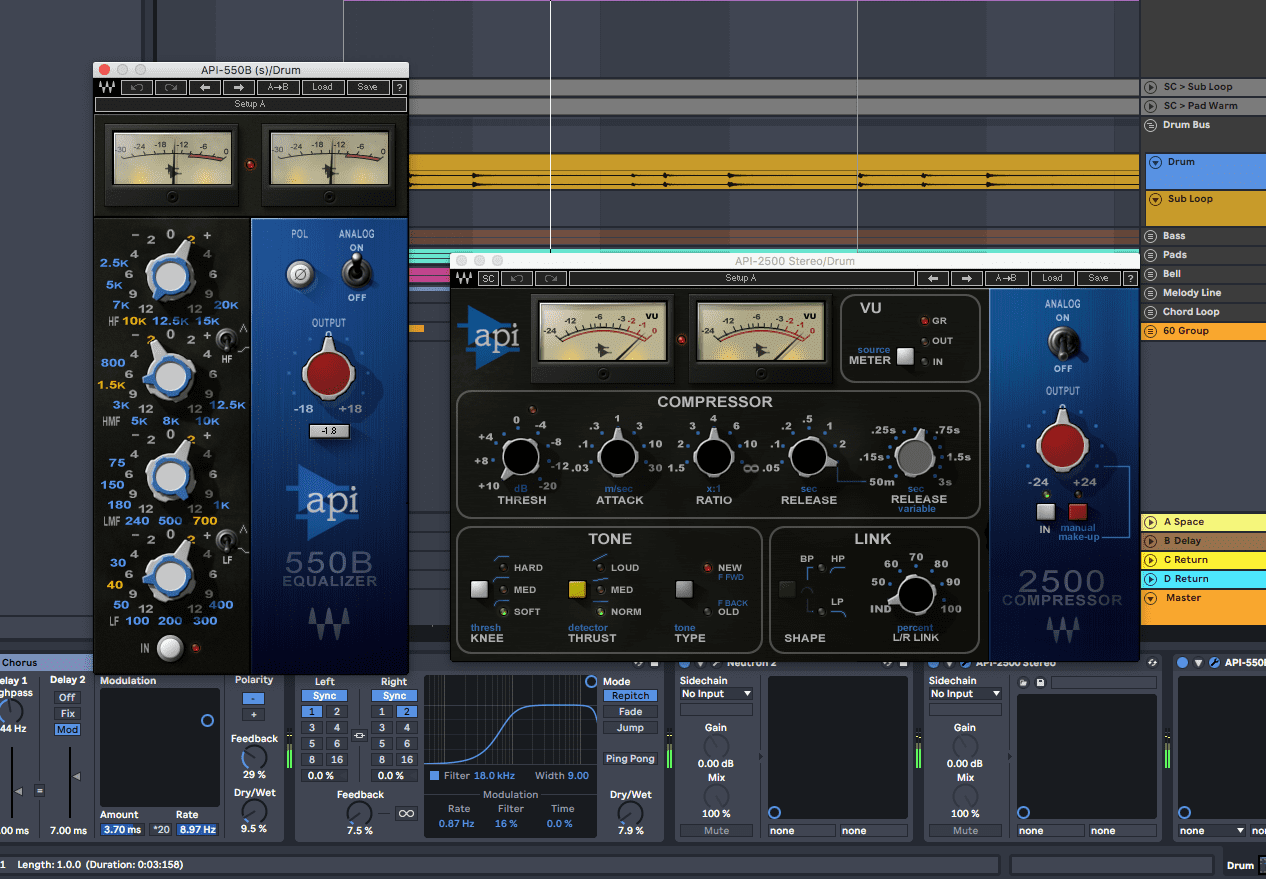
Task: Click the A Space return track play icon
Action: 1151,522
